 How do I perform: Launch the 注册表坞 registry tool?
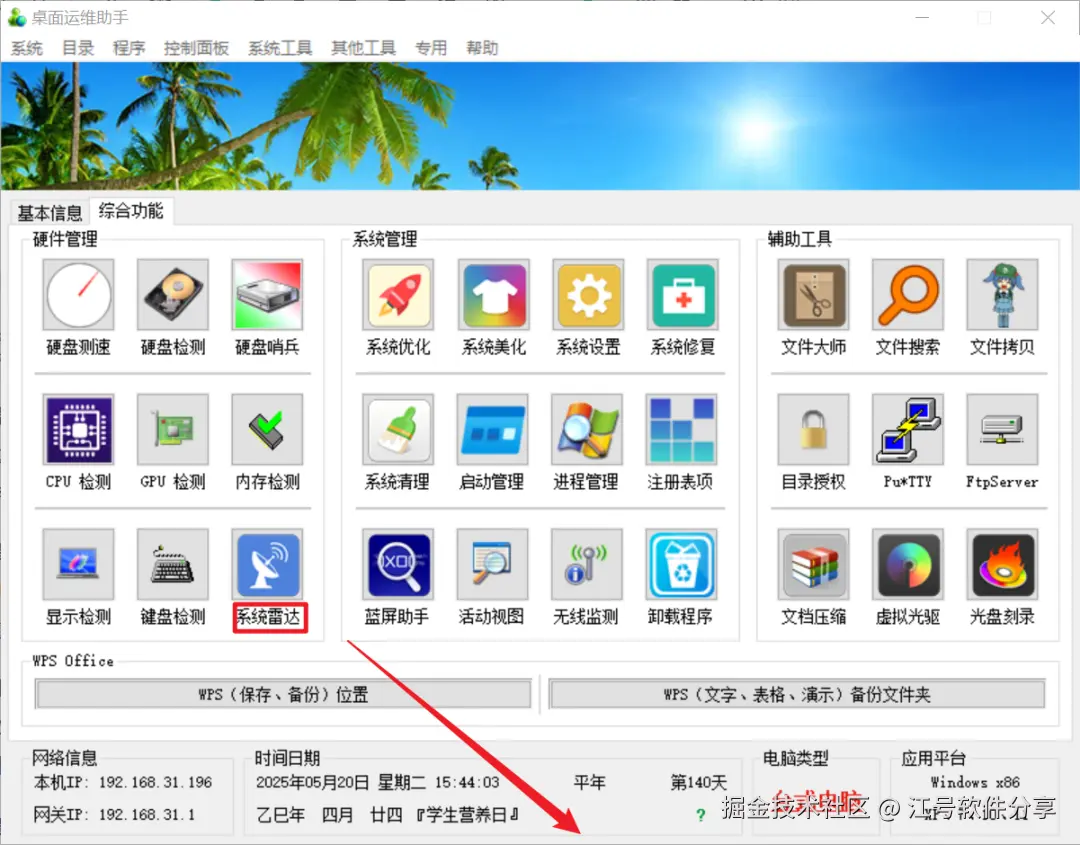682,430
